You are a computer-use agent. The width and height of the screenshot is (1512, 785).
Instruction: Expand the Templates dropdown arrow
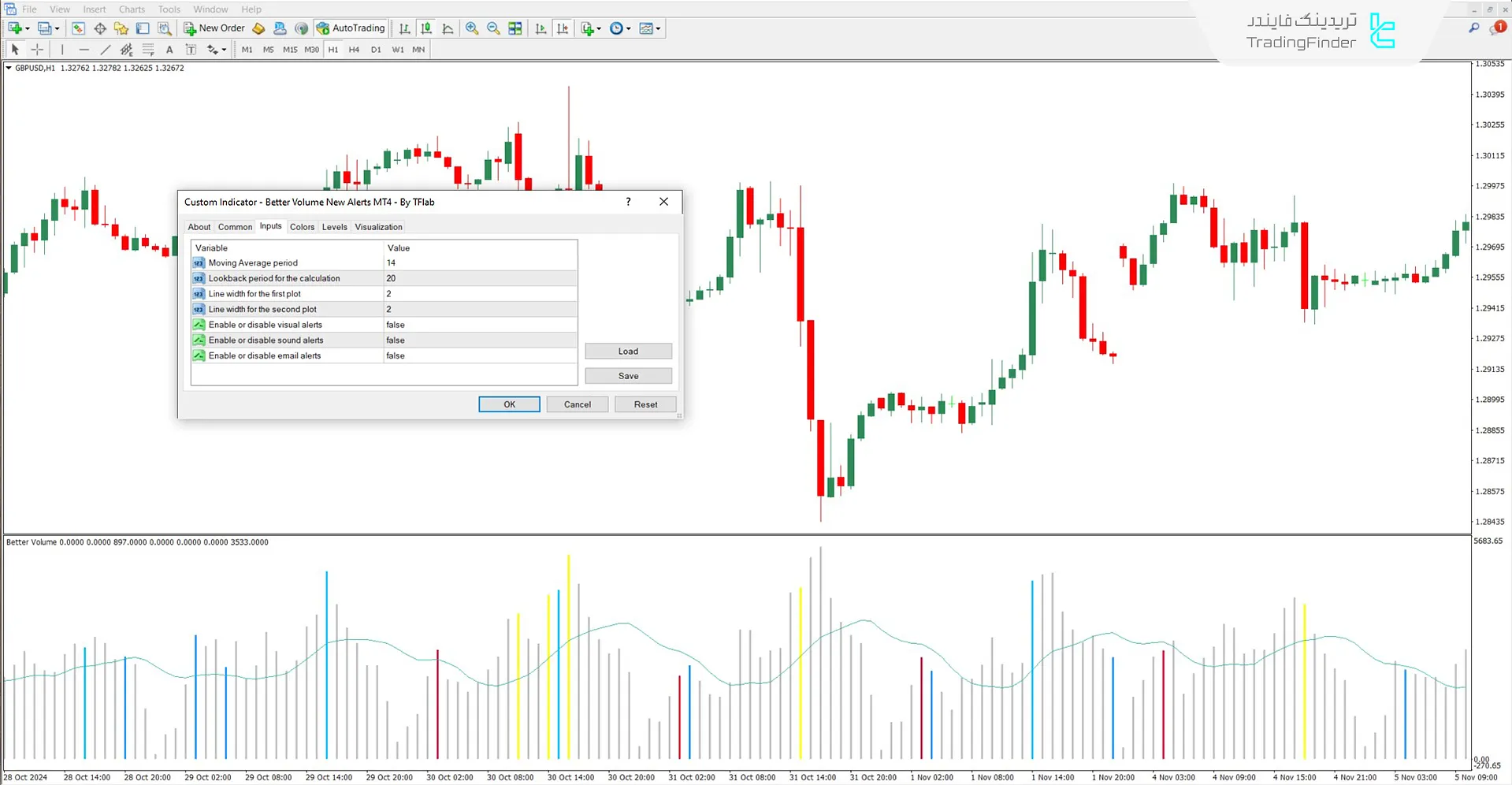[x=658, y=29]
